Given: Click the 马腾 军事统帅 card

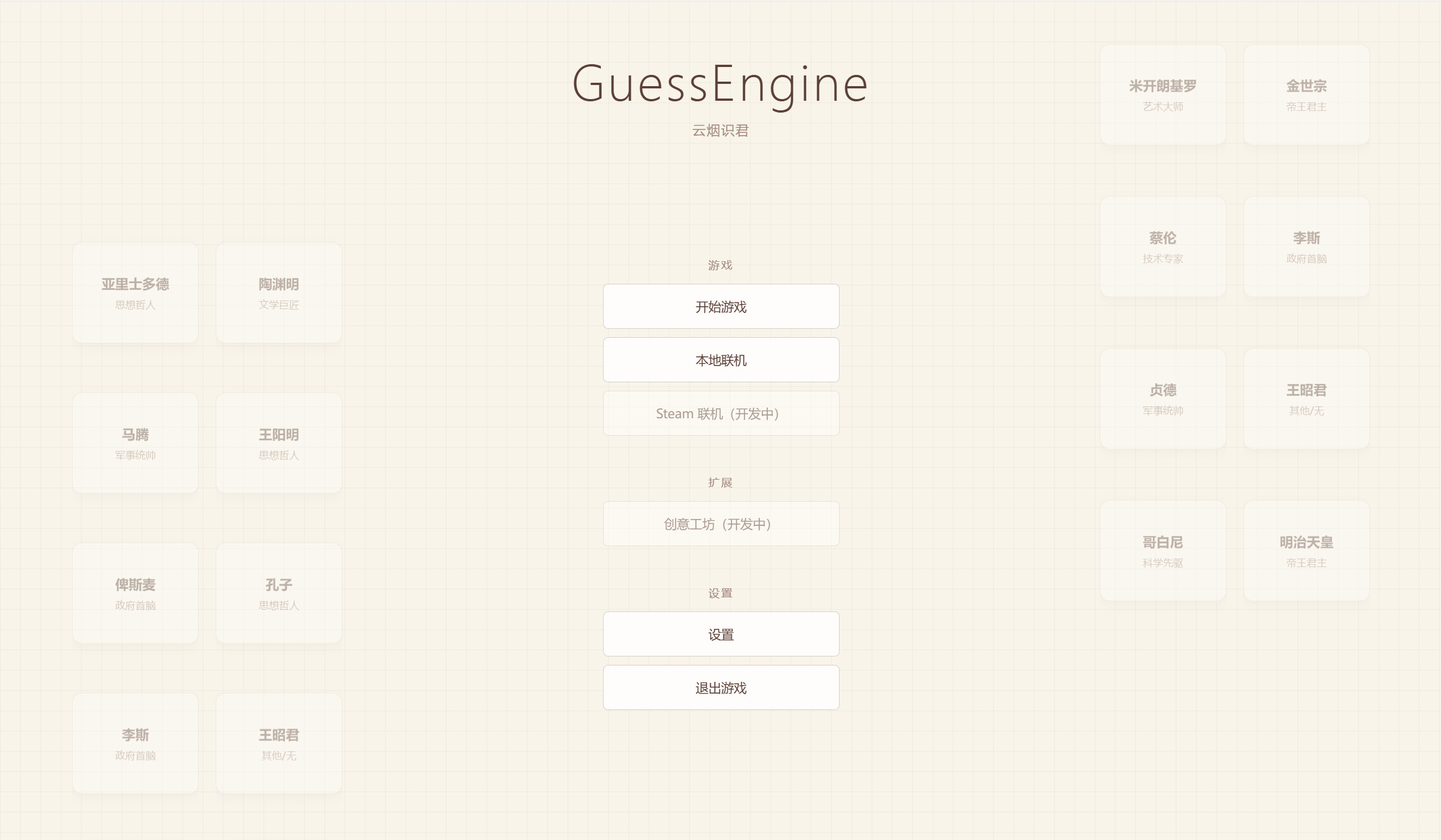Looking at the screenshot, I should click(x=135, y=443).
